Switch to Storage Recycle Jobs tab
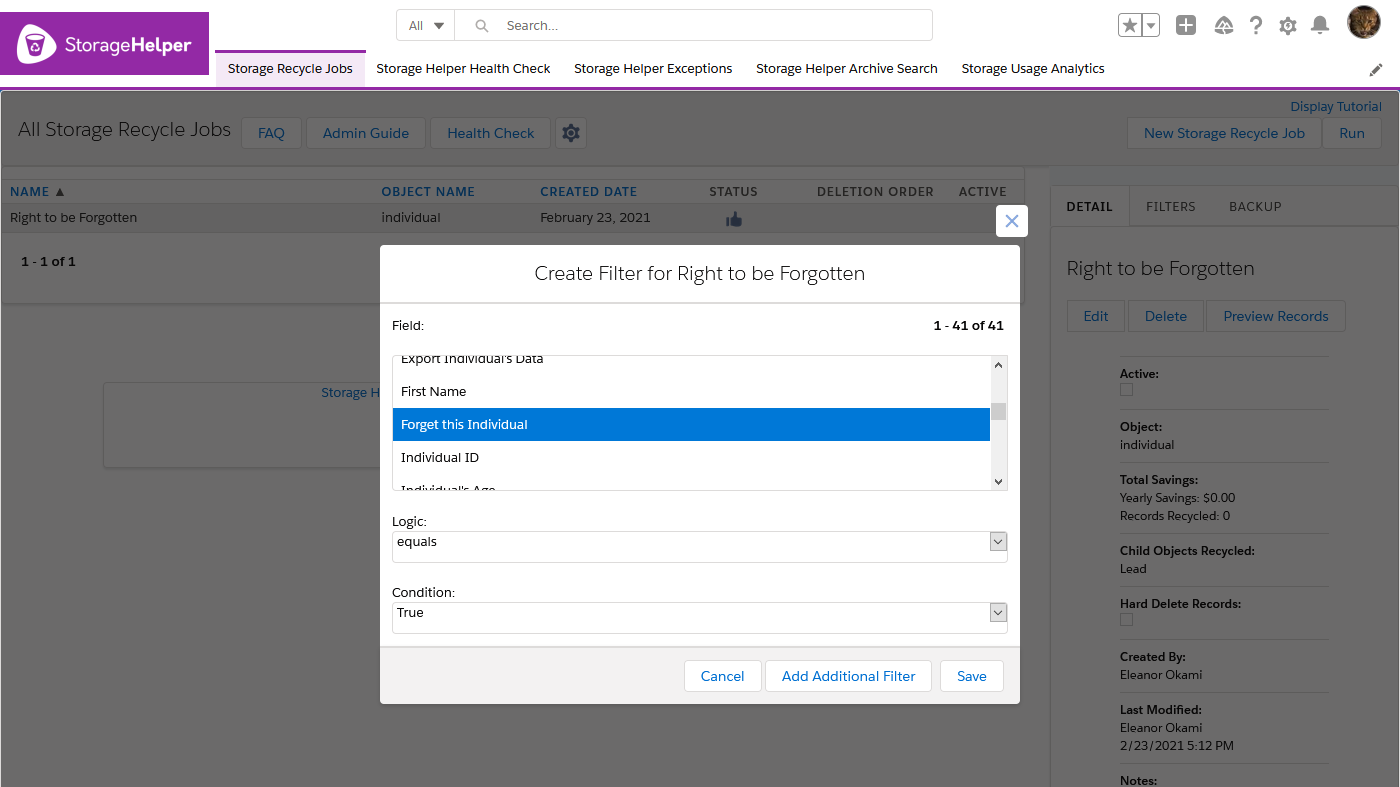 290,69
